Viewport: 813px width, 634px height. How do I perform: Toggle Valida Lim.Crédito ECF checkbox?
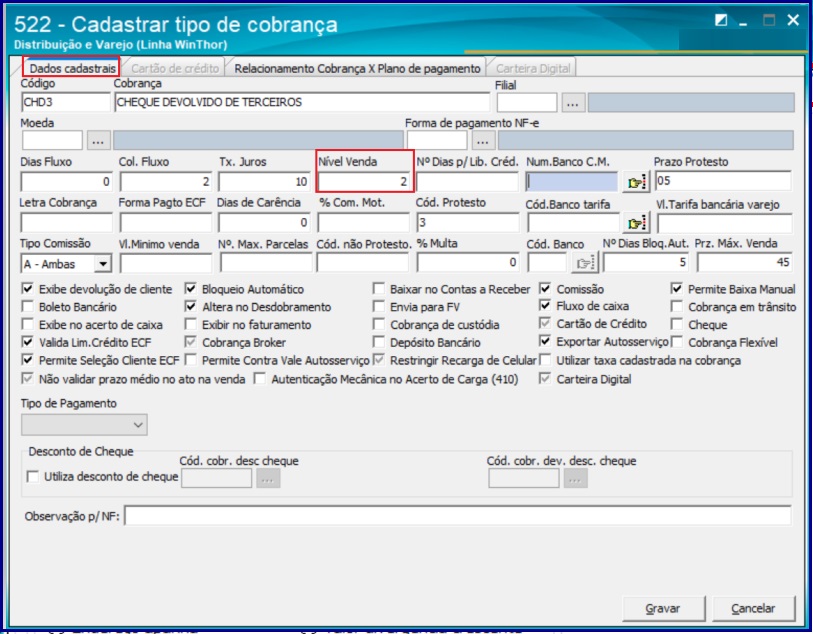click(27, 342)
